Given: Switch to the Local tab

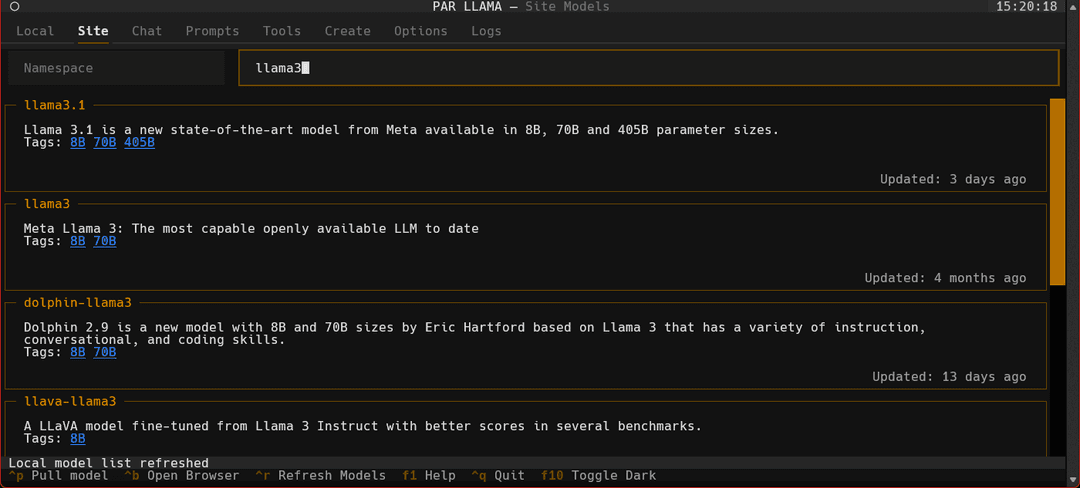Looking at the screenshot, I should pyautogui.click(x=35, y=31).
